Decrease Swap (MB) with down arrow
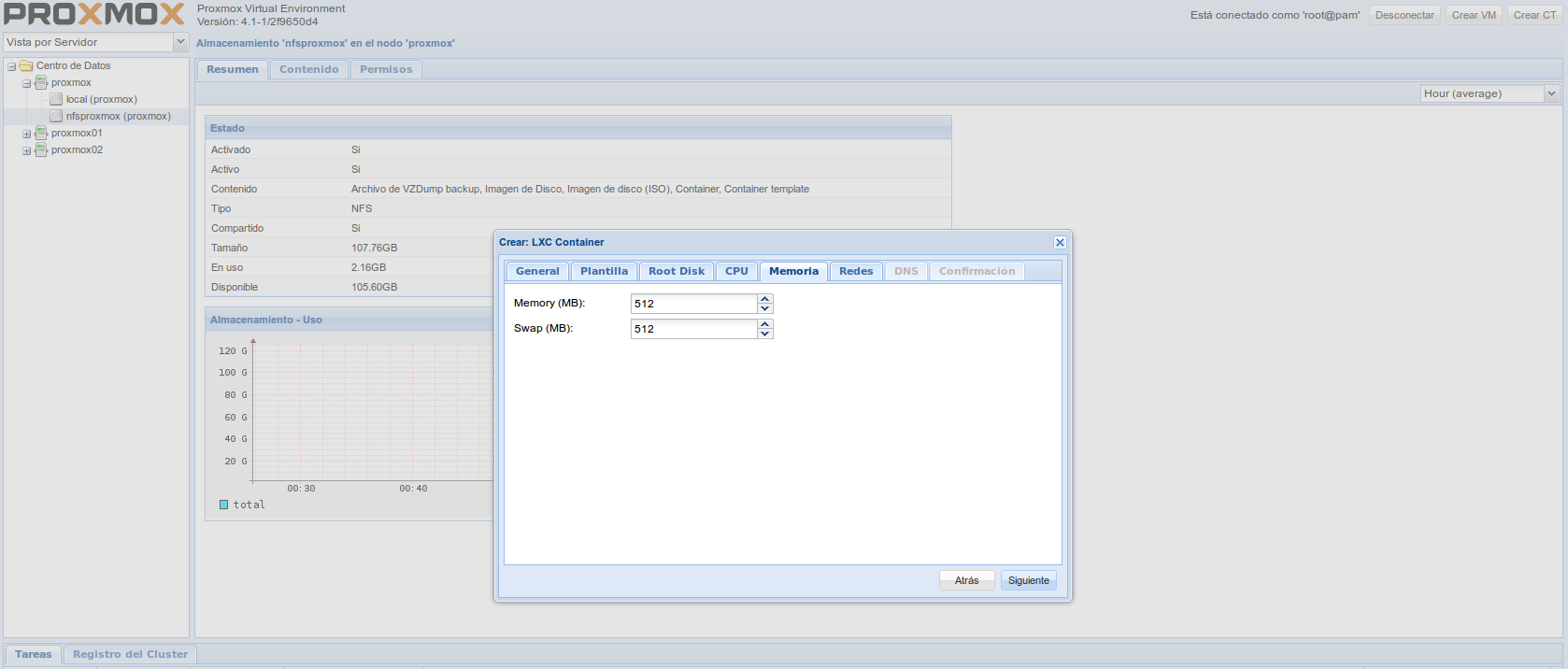This screenshot has height=669, width=1568. point(765,334)
